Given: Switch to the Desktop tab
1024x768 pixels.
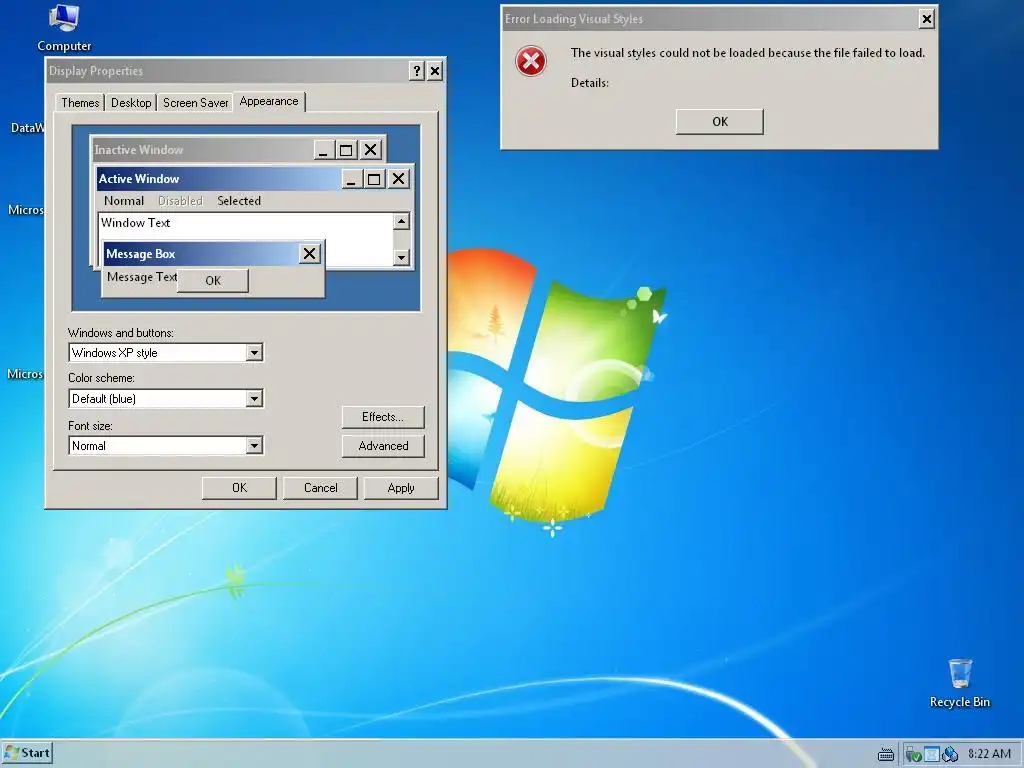Looking at the screenshot, I should point(131,103).
